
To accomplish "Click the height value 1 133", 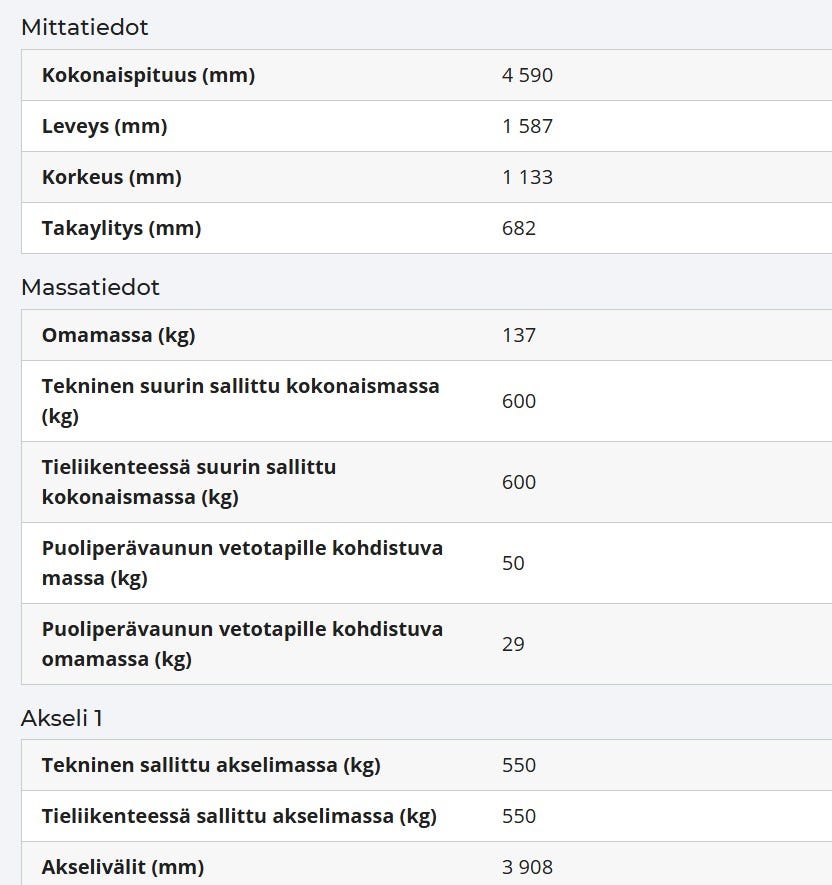I will click(x=527, y=177).
